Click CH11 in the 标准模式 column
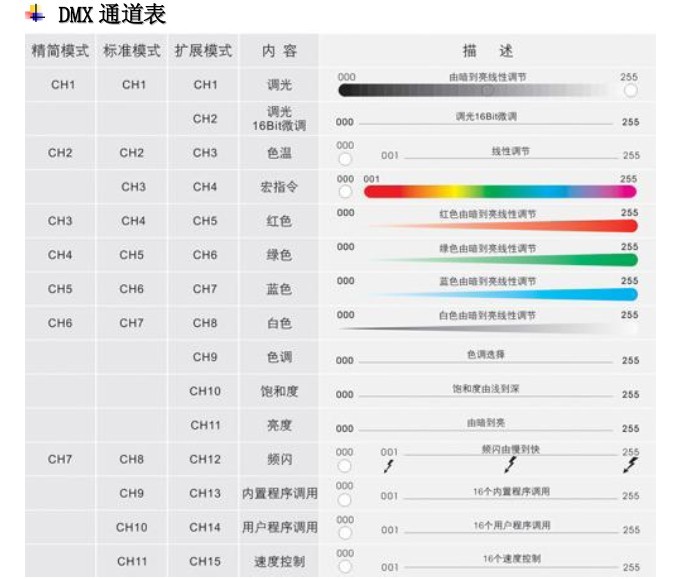676x579 pixels. click(x=132, y=561)
